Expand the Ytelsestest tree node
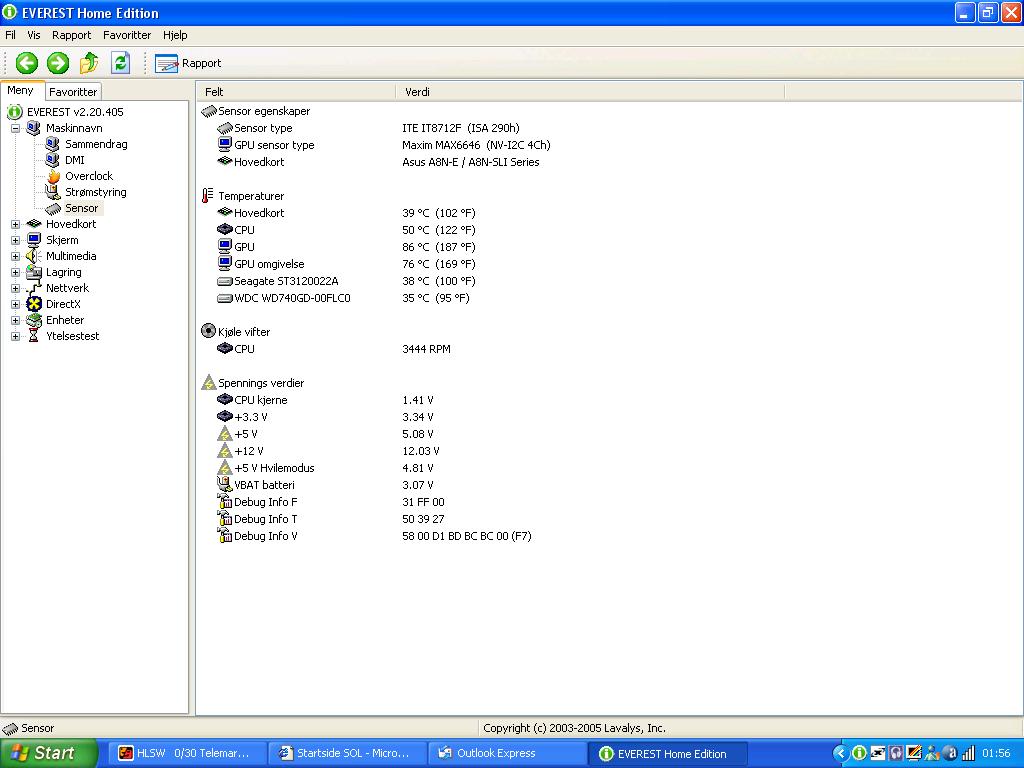Image resolution: width=1024 pixels, height=768 pixels. [x=16, y=336]
